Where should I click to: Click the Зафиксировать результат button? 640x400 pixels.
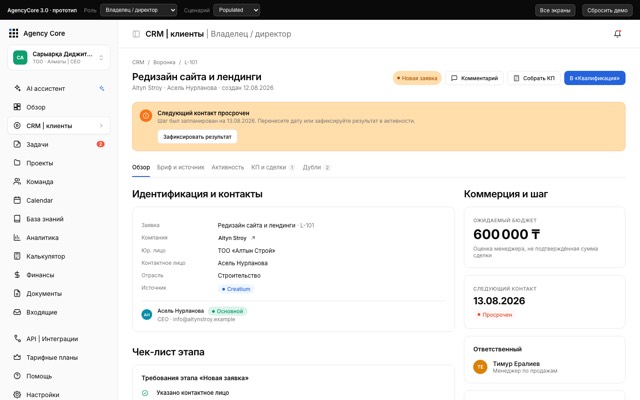coord(198,137)
